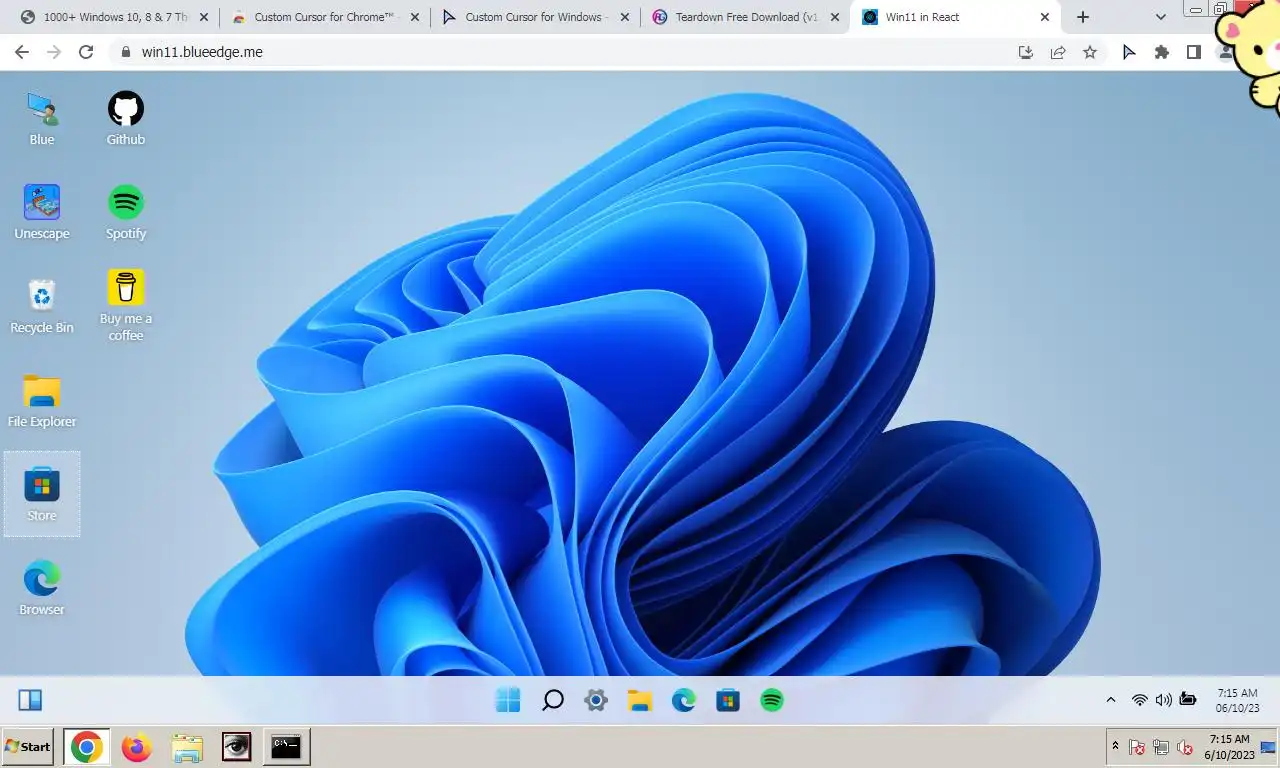Open the Chrome extensions puzzle menu

pos(1161,52)
